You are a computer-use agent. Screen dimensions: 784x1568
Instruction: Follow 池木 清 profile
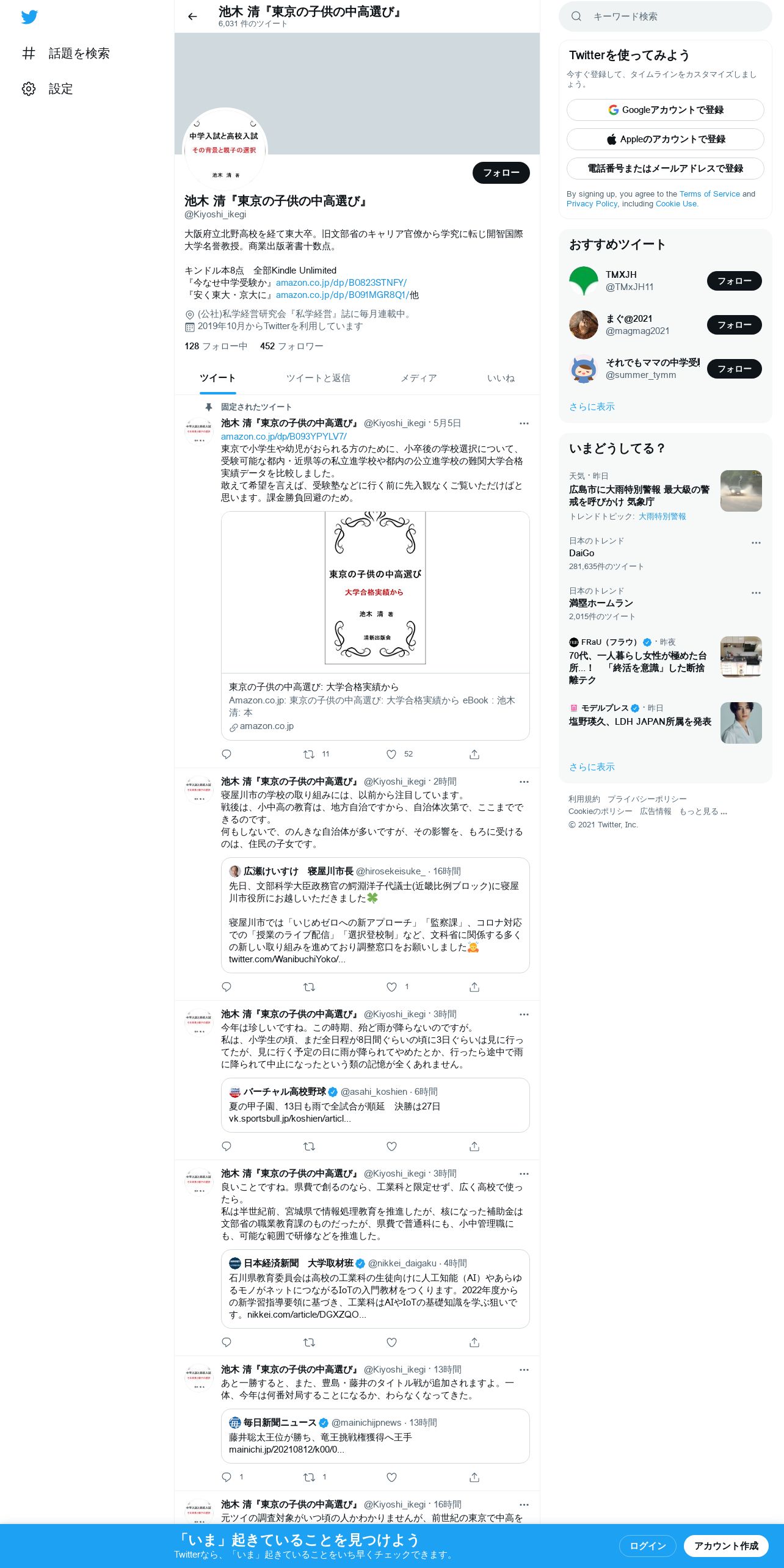pos(501,173)
